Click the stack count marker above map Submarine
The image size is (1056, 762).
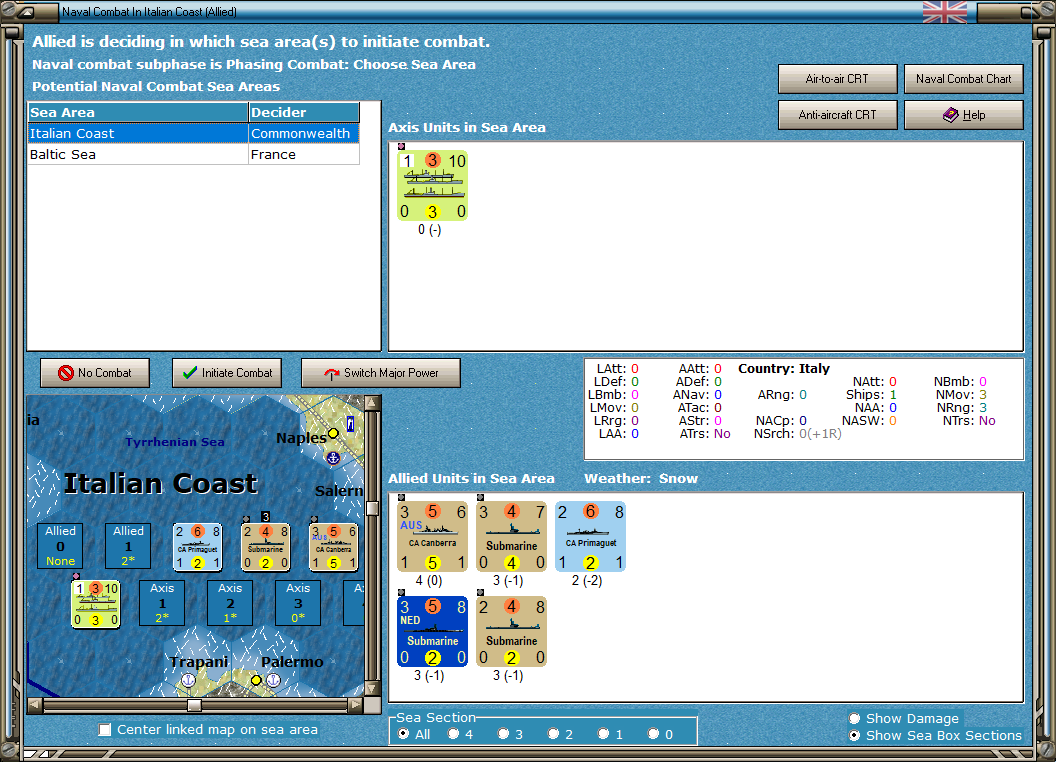[x=265, y=517]
